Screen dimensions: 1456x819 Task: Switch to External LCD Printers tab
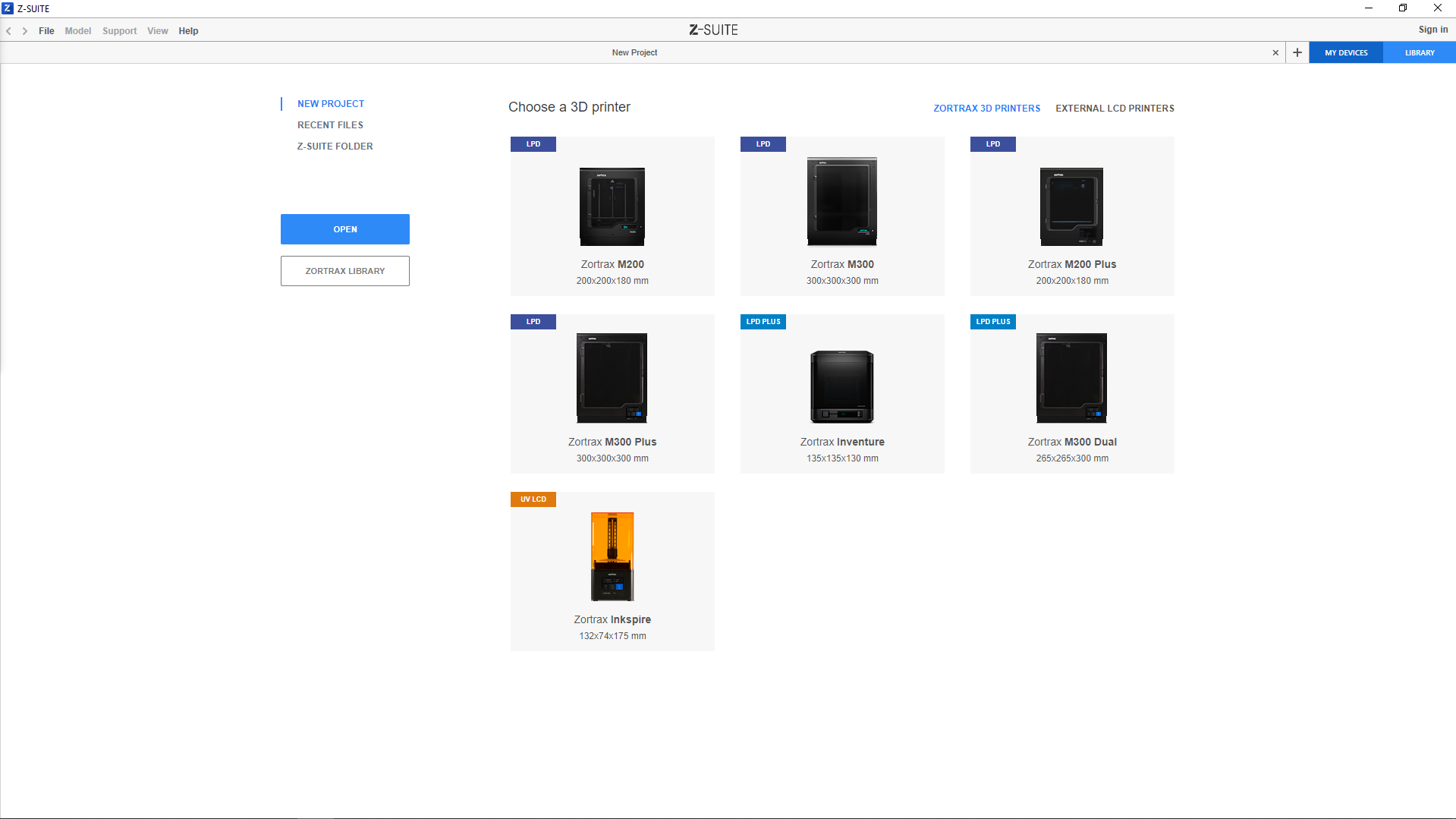click(1115, 109)
